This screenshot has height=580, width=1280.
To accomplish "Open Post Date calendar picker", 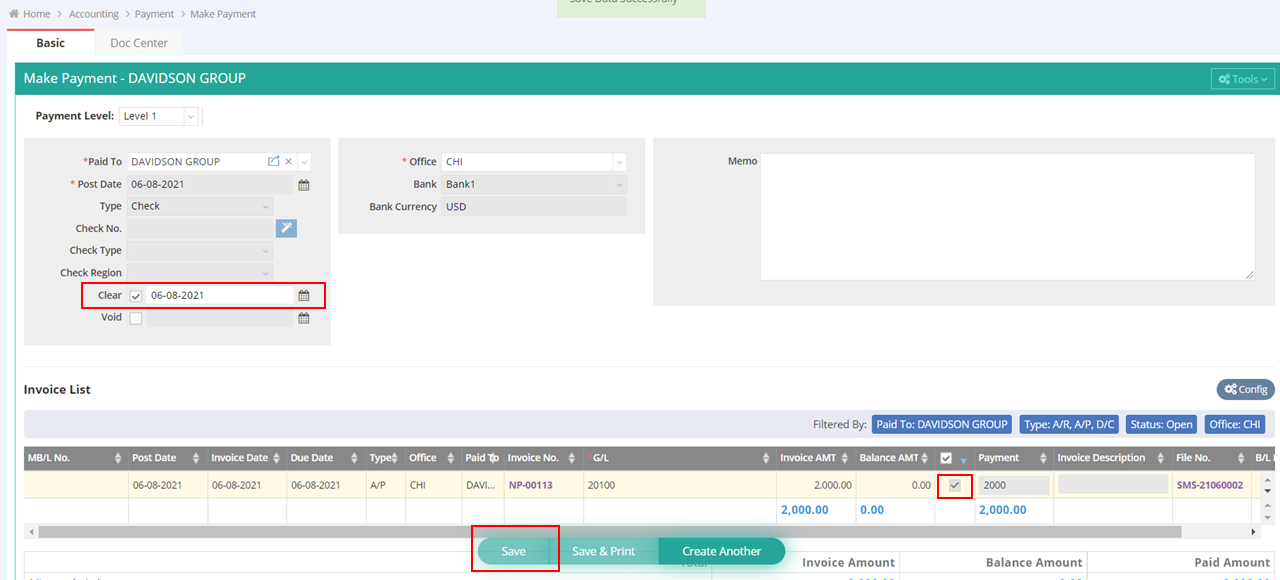I will [x=304, y=185].
